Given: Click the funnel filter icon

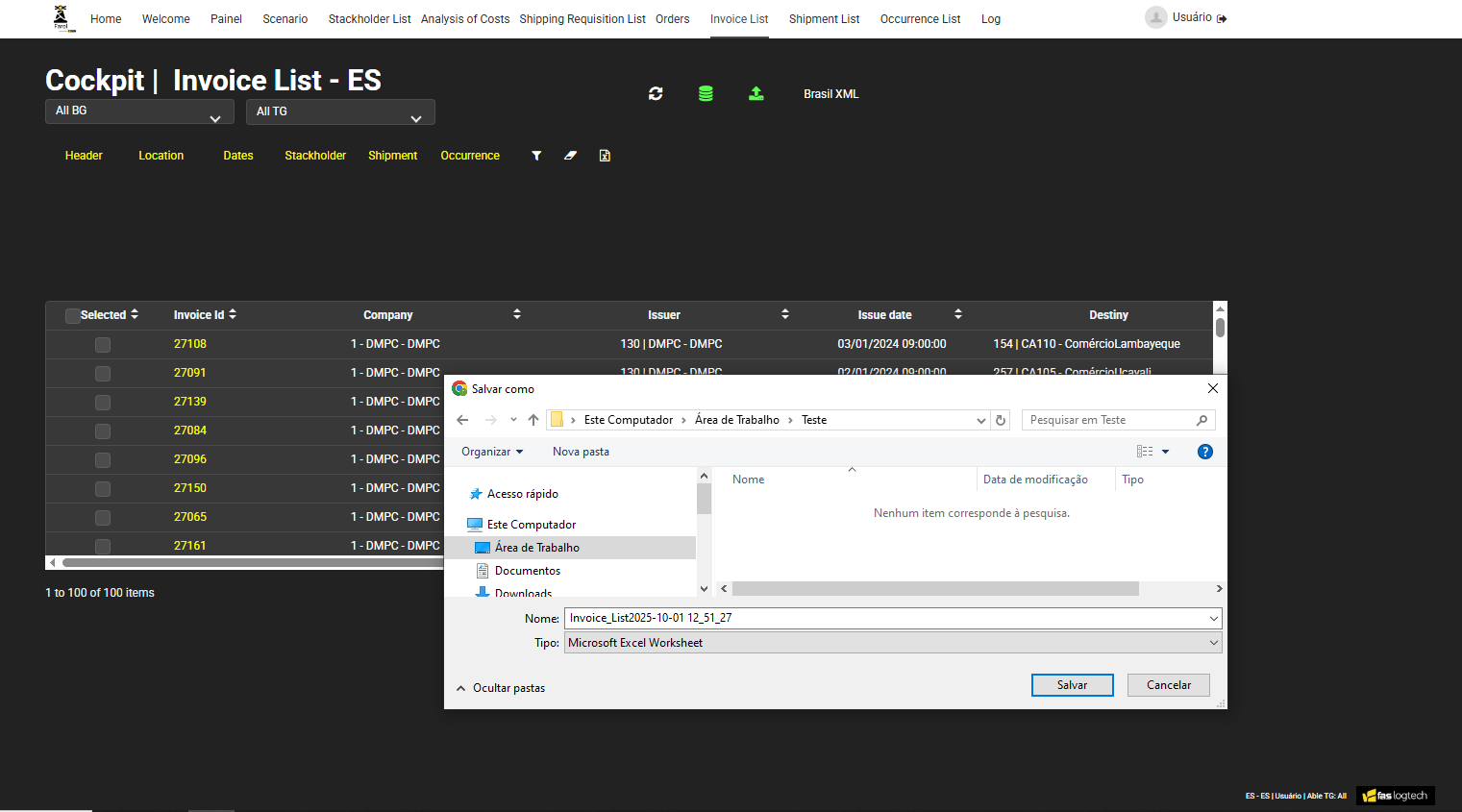Looking at the screenshot, I should click(x=536, y=156).
